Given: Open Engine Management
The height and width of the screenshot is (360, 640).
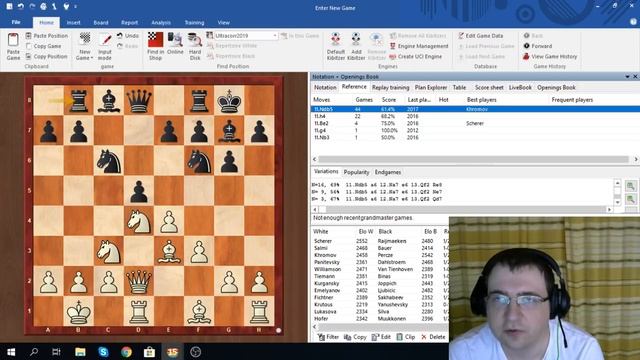Looking at the screenshot, I should coord(419,46).
